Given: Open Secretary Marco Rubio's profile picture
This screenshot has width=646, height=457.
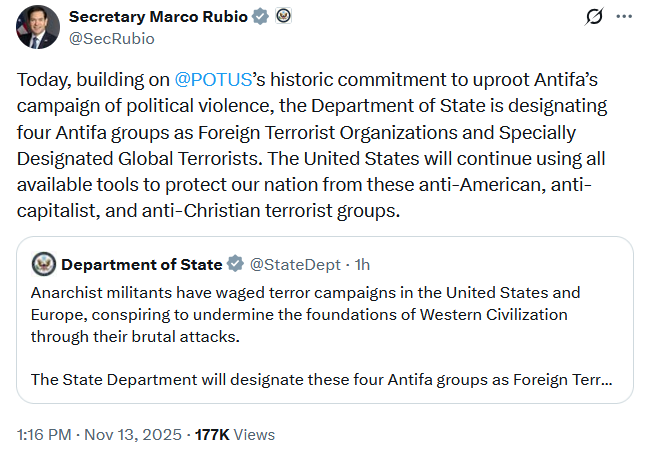Looking at the screenshot, I should [x=37, y=27].
